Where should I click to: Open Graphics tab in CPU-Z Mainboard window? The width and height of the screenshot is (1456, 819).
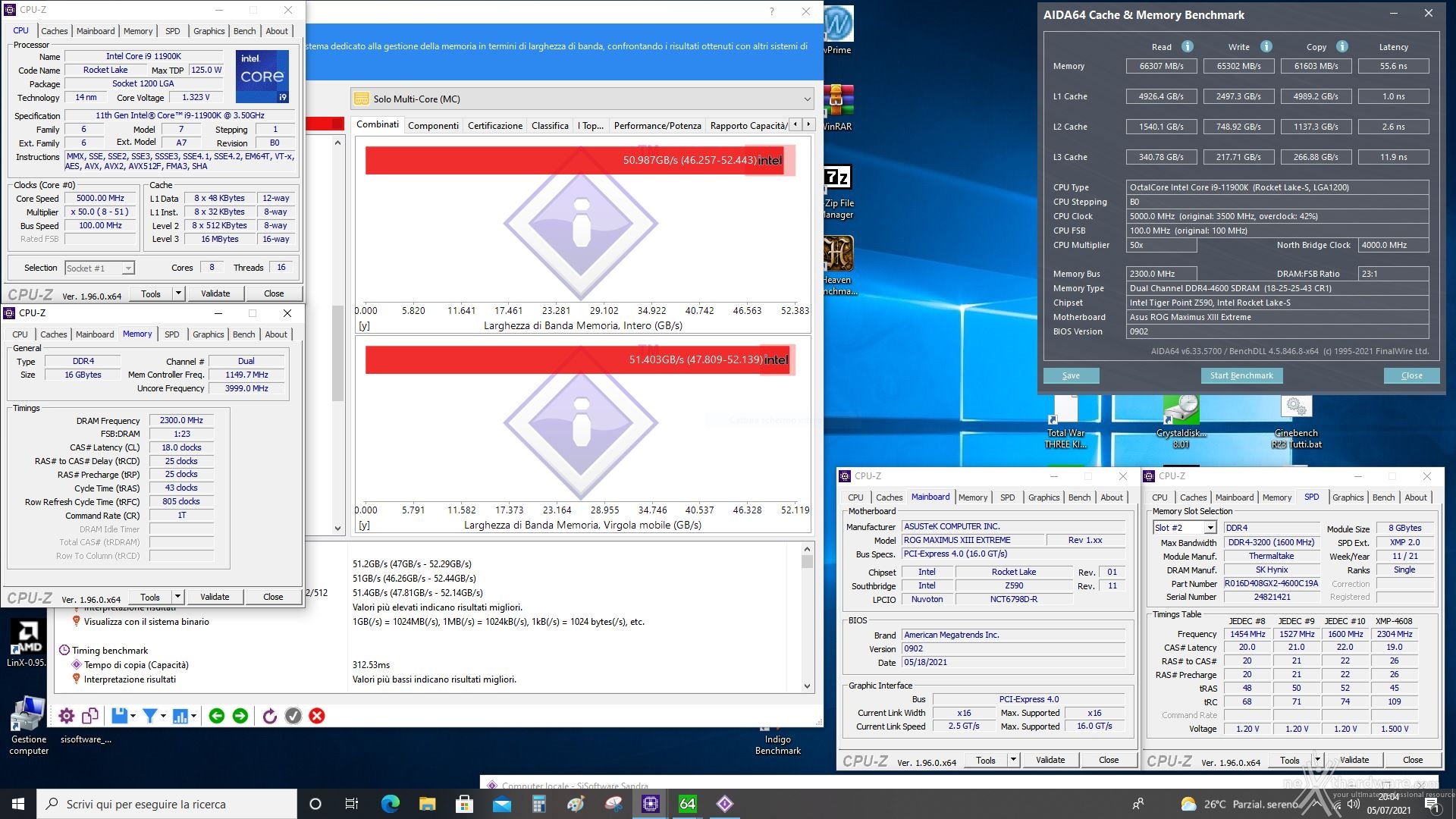pos(1043,497)
